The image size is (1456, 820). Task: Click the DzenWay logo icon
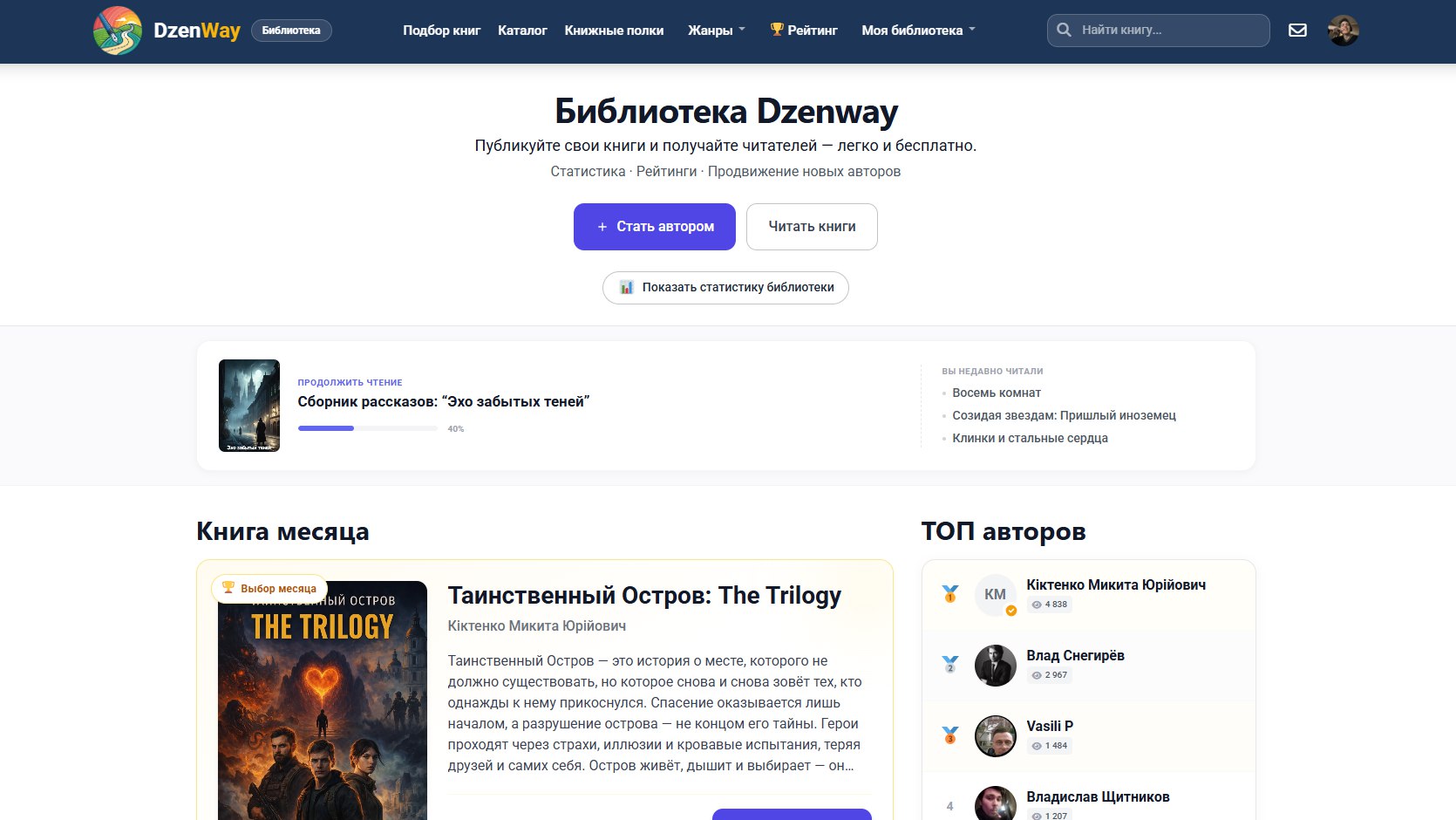[118, 31]
